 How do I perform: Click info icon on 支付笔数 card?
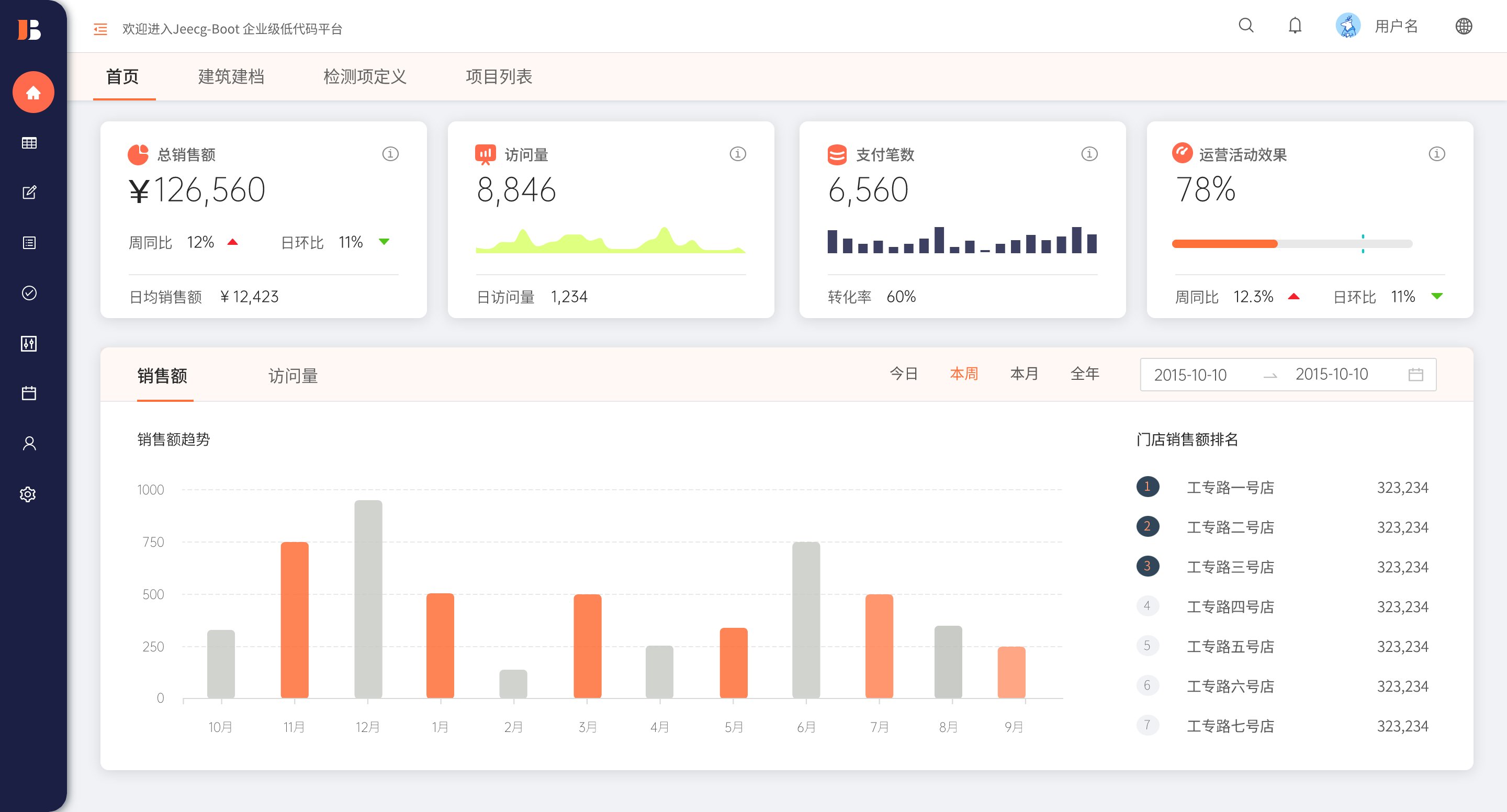click(1089, 154)
